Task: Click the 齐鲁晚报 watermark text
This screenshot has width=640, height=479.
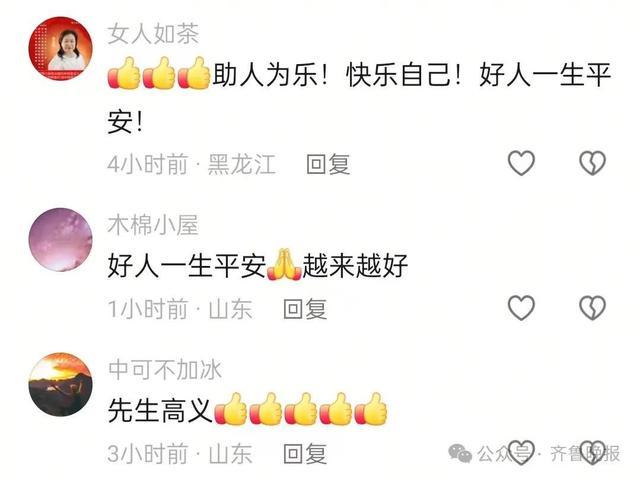Action: (584, 453)
